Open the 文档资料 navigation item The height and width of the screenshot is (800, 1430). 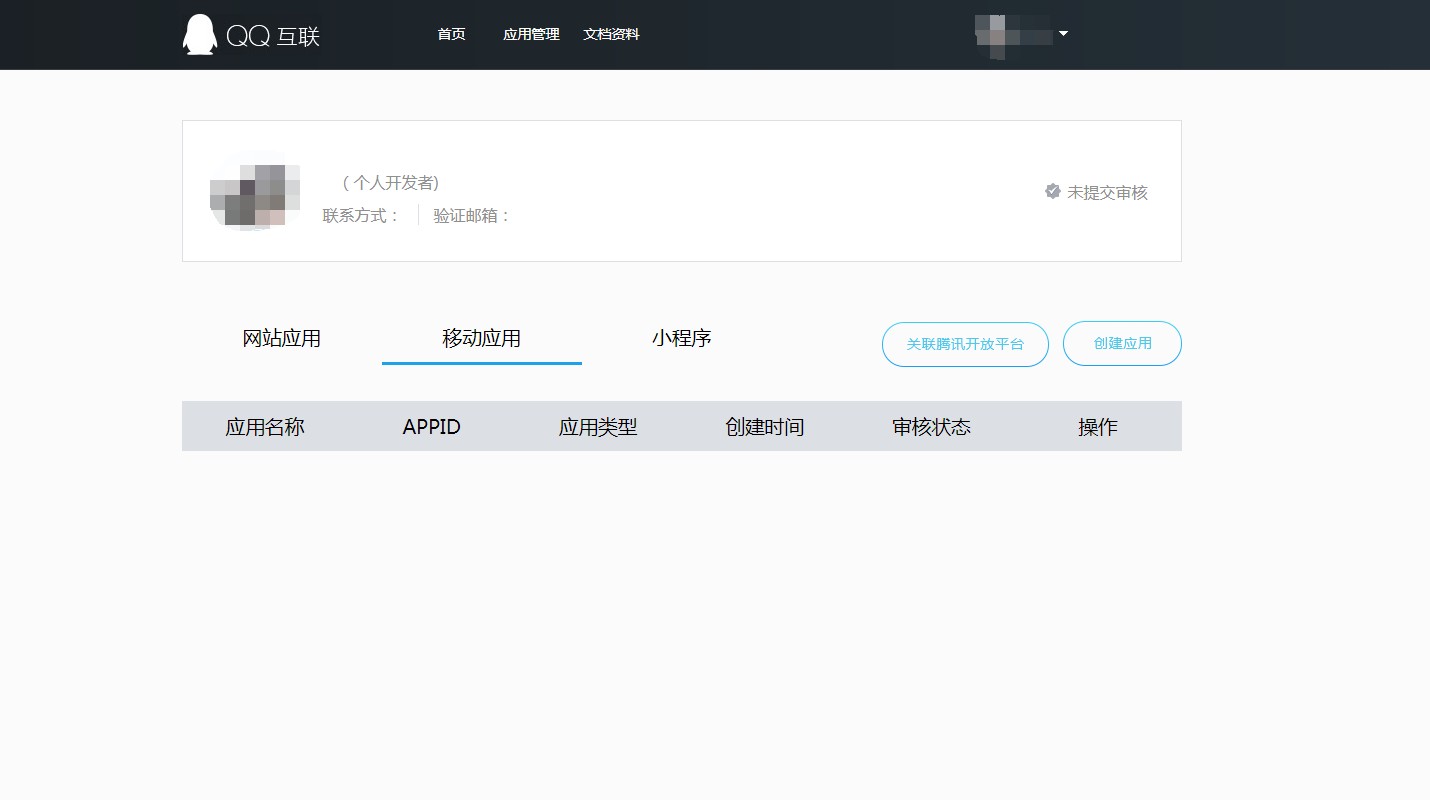(x=611, y=34)
